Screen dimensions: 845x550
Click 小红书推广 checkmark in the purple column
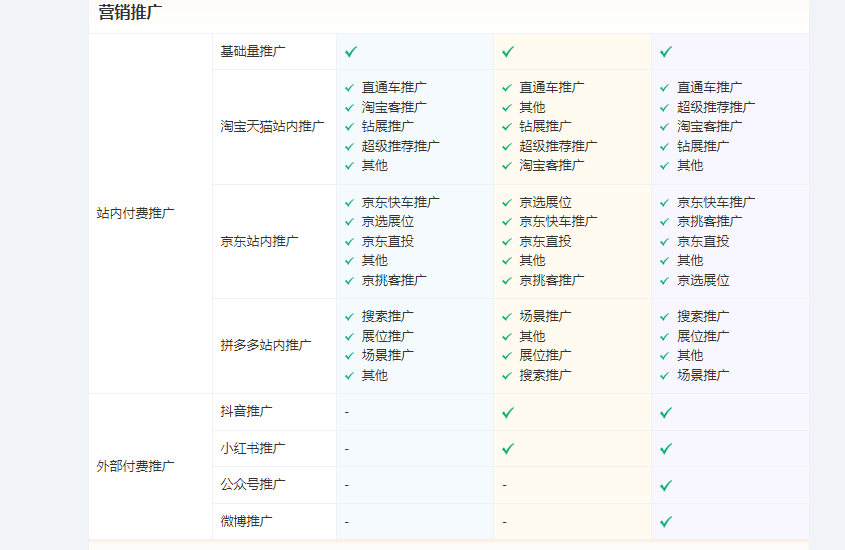pyautogui.click(x=666, y=449)
